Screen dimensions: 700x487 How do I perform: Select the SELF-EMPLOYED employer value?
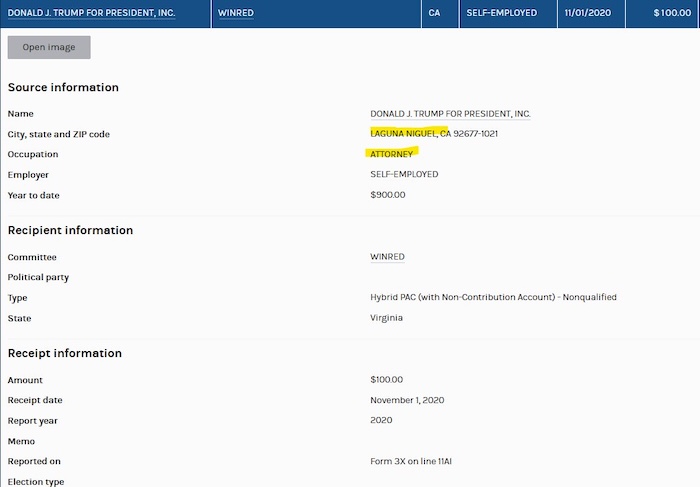[404, 174]
